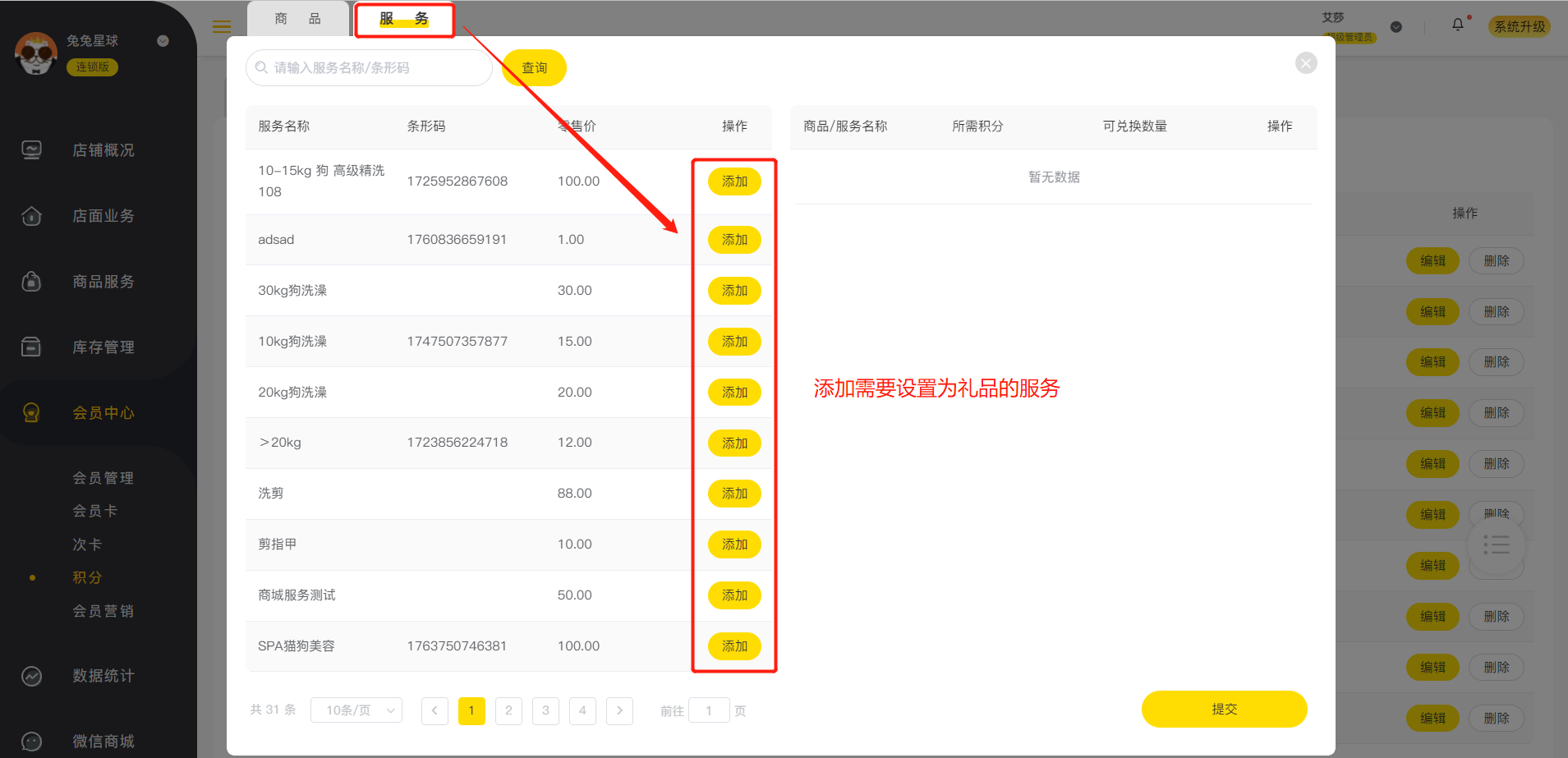
Task: Click the 连锁版 badge under store name
Action: (x=92, y=67)
